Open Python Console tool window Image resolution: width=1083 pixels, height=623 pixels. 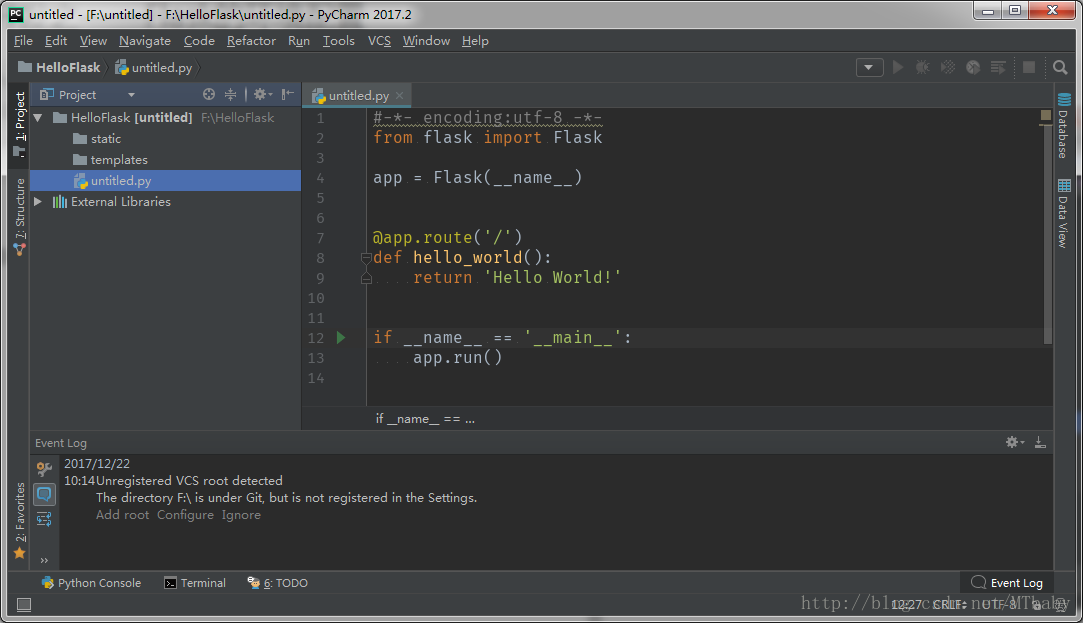point(91,583)
